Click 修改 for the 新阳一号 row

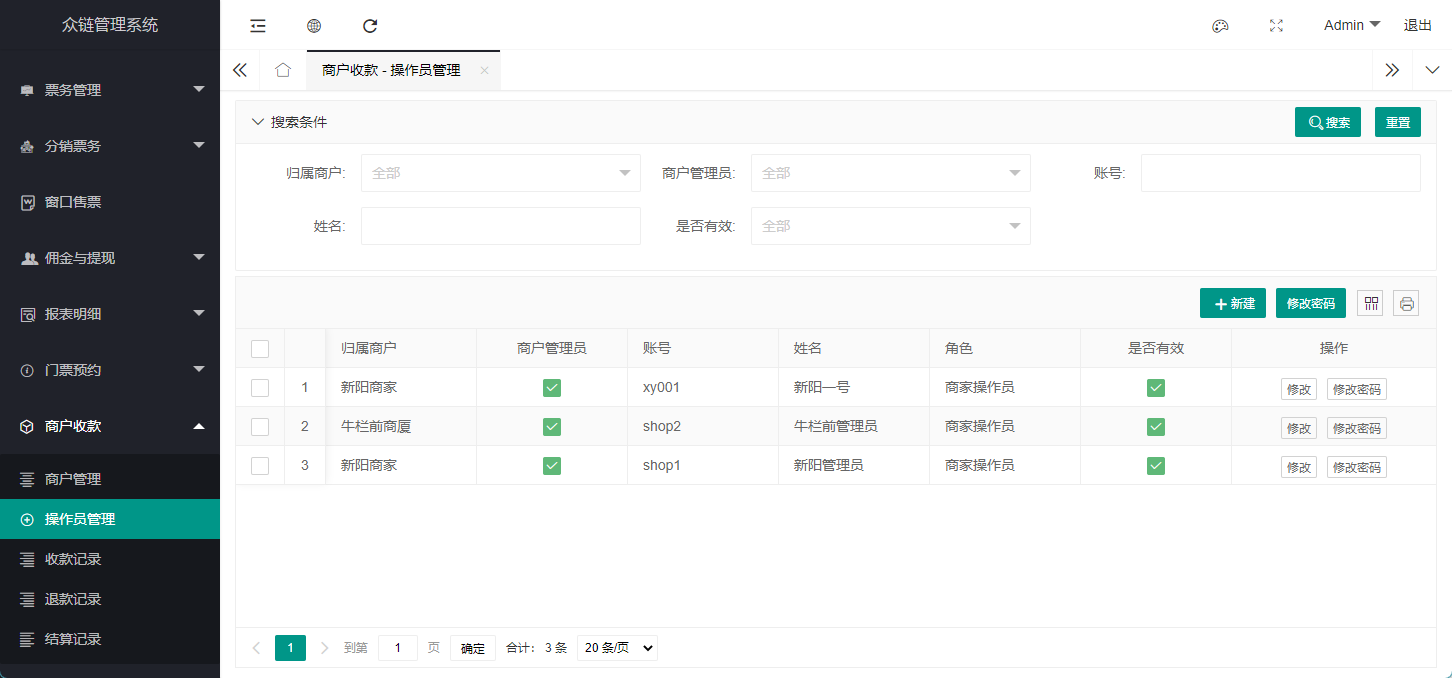pos(1298,389)
